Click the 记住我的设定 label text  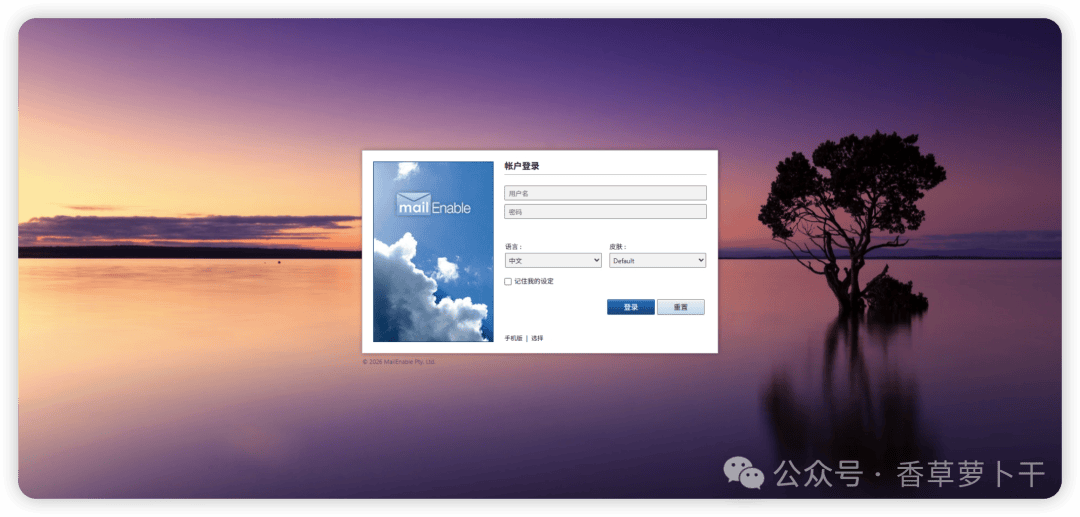534,282
